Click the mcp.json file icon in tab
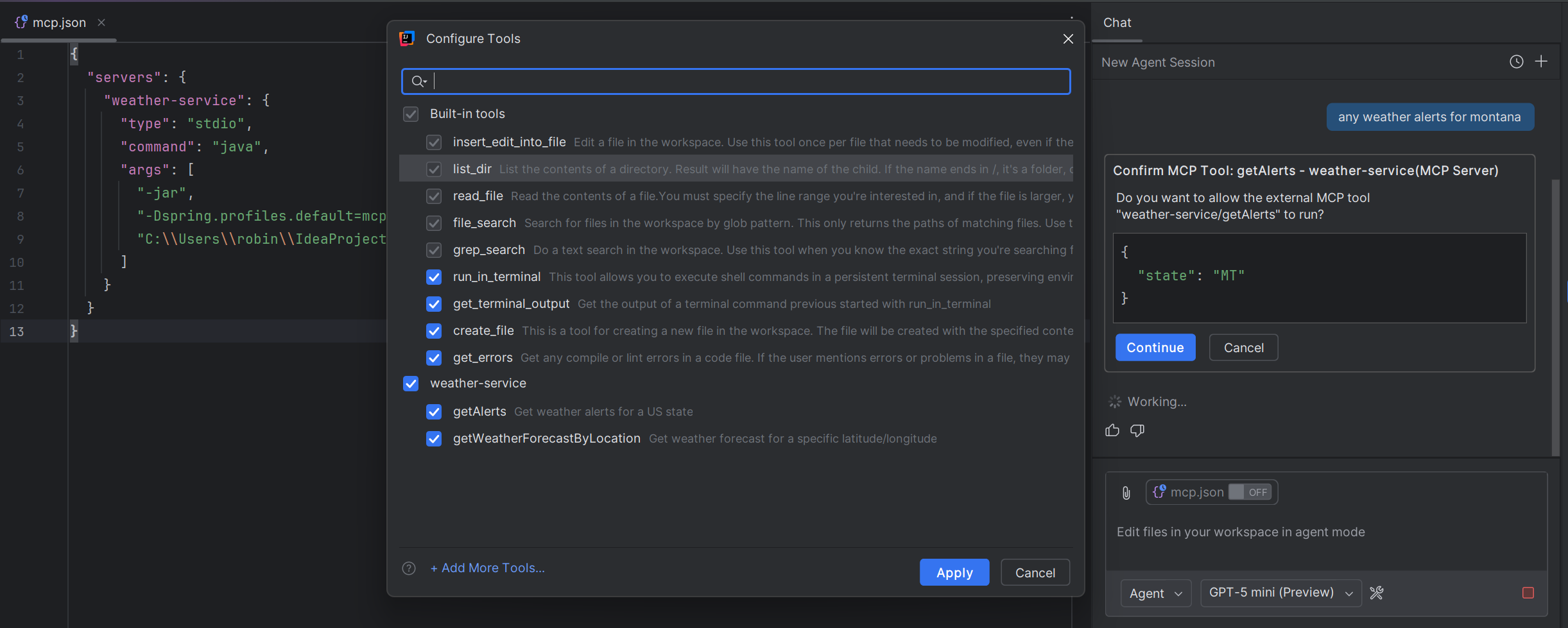1568x628 pixels. [x=21, y=22]
